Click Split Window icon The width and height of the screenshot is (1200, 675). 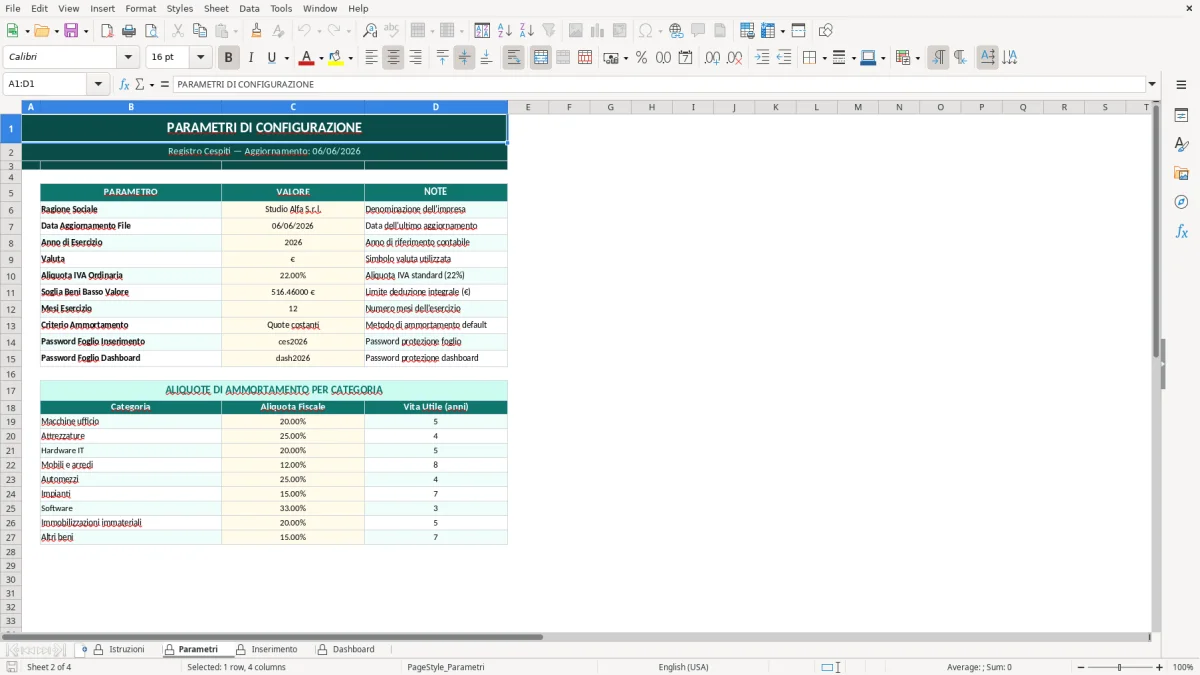click(798, 31)
